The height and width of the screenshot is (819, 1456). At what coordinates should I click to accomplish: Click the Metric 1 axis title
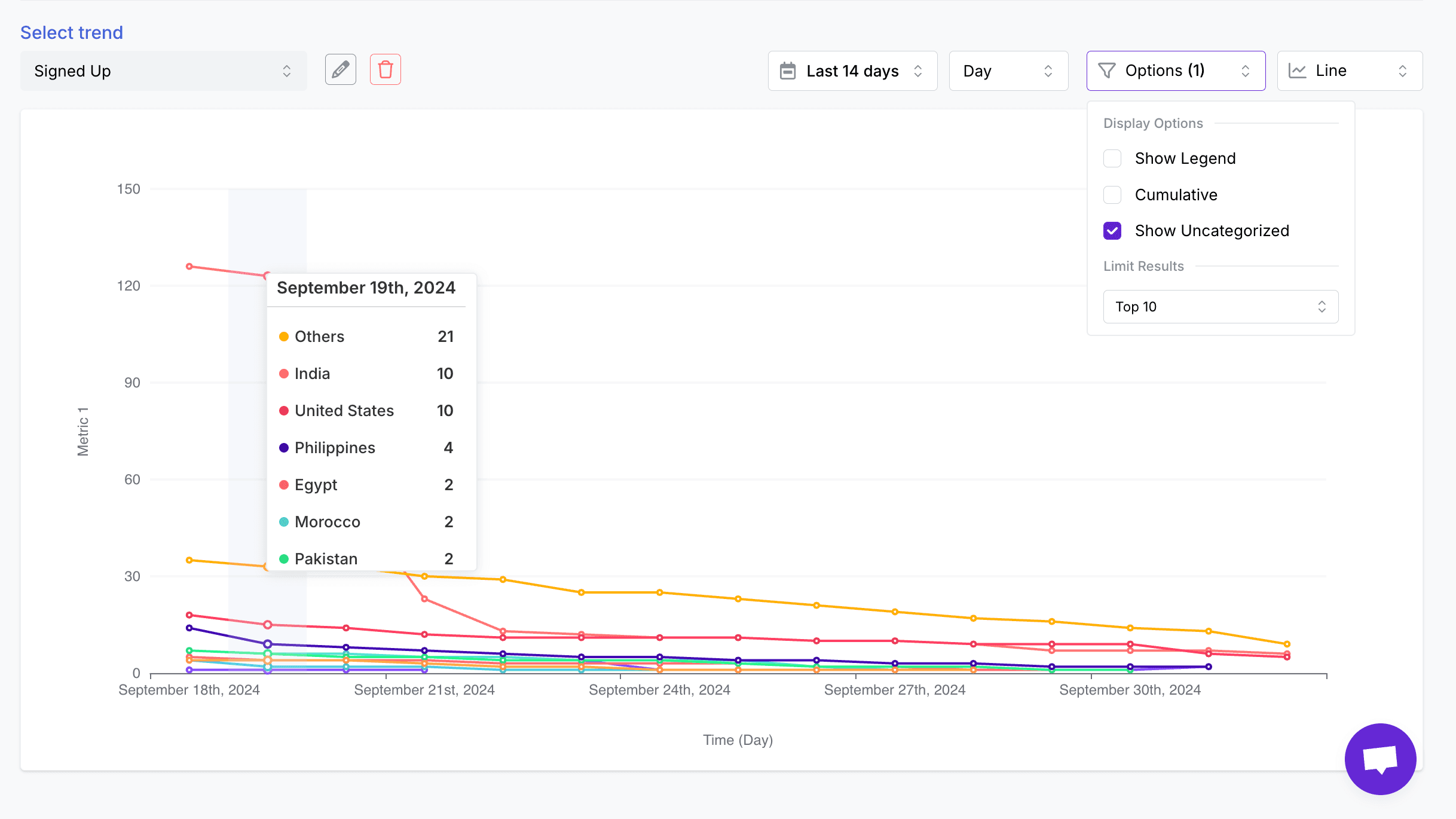83,432
